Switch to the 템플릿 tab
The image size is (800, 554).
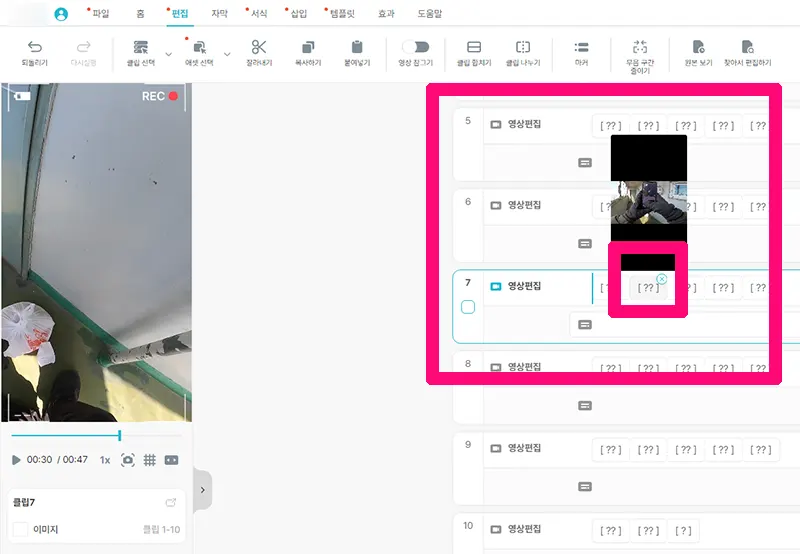(342, 14)
